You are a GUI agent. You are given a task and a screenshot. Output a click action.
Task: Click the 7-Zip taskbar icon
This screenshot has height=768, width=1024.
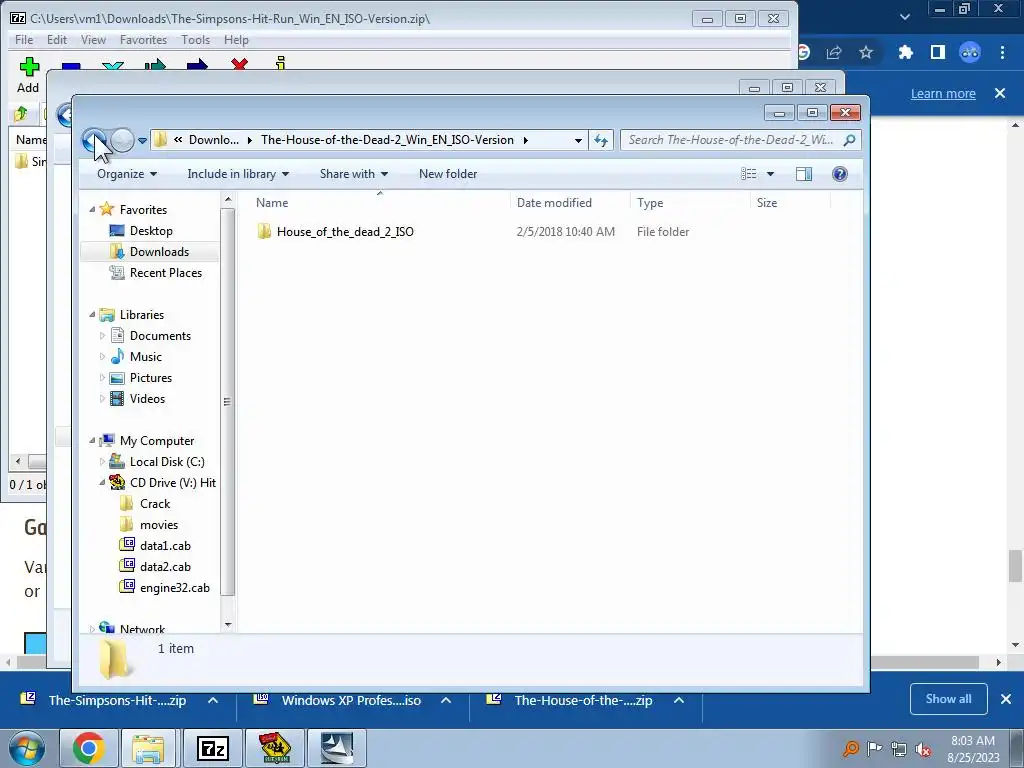pos(212,748)
